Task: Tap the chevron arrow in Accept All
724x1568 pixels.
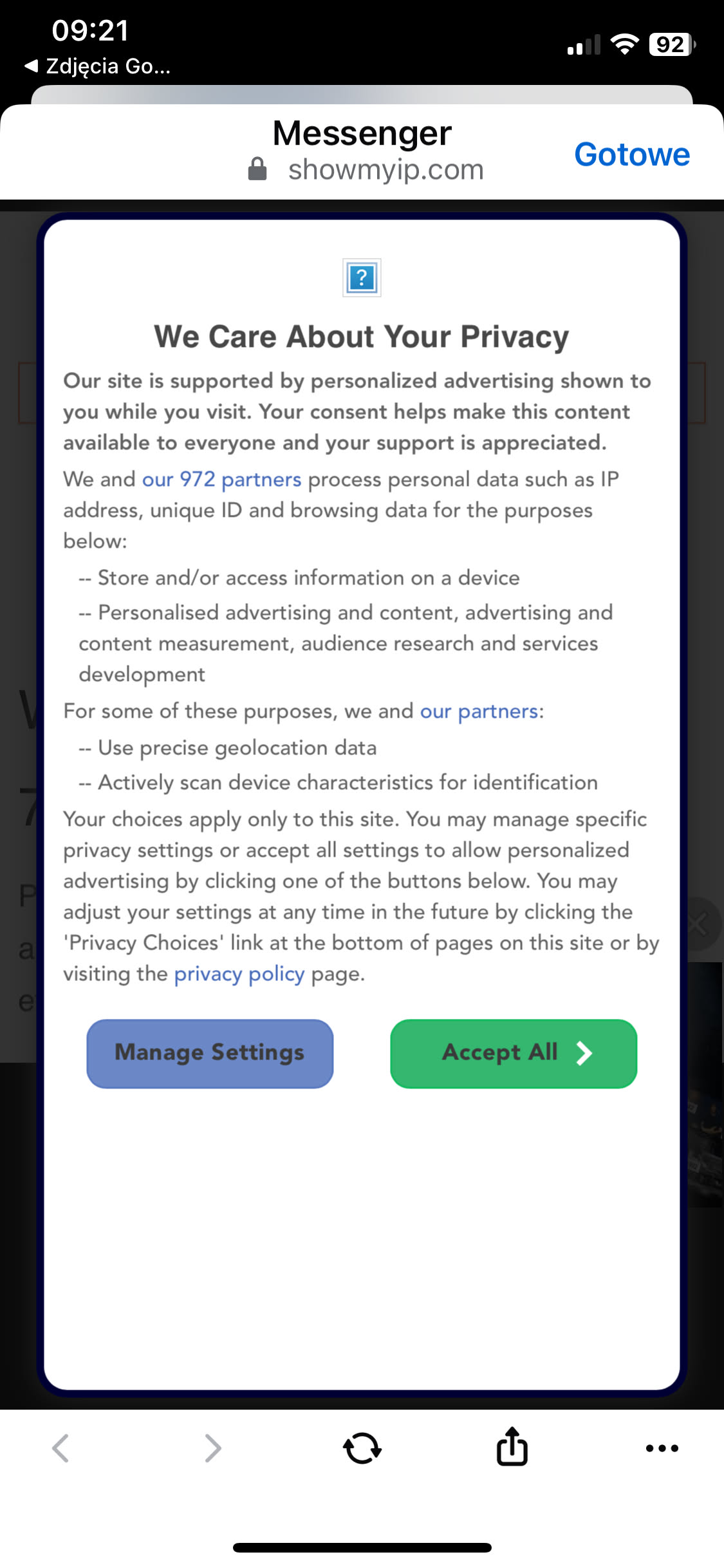Action: 584,1053
